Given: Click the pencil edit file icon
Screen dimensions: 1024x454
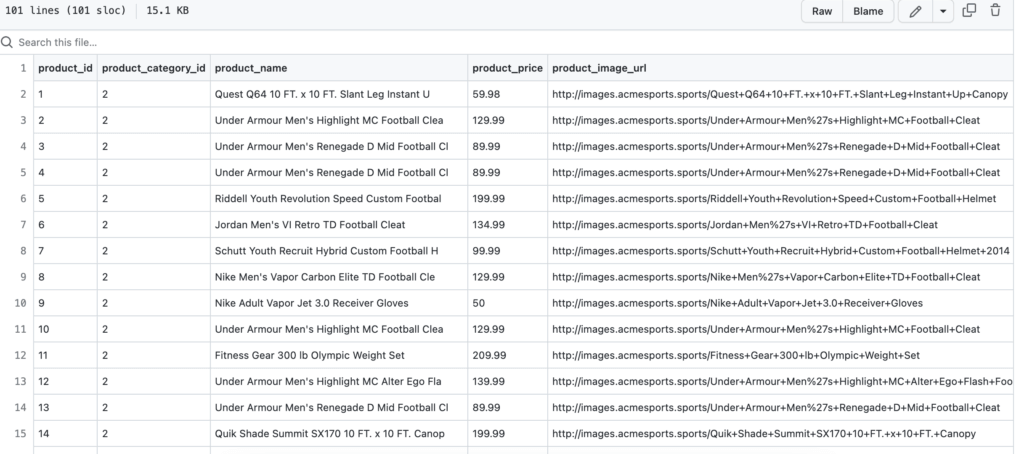Looking at the screenshot, I should pyautogui.click(x=916, y=11).
